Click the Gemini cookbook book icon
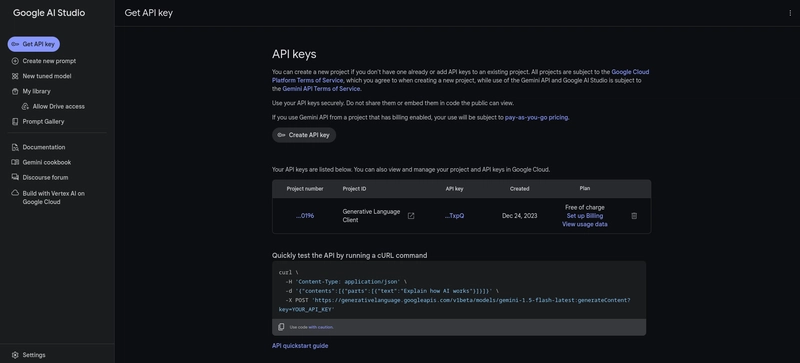This screenshot has height=363, width=800. click(x=15, y=162)
